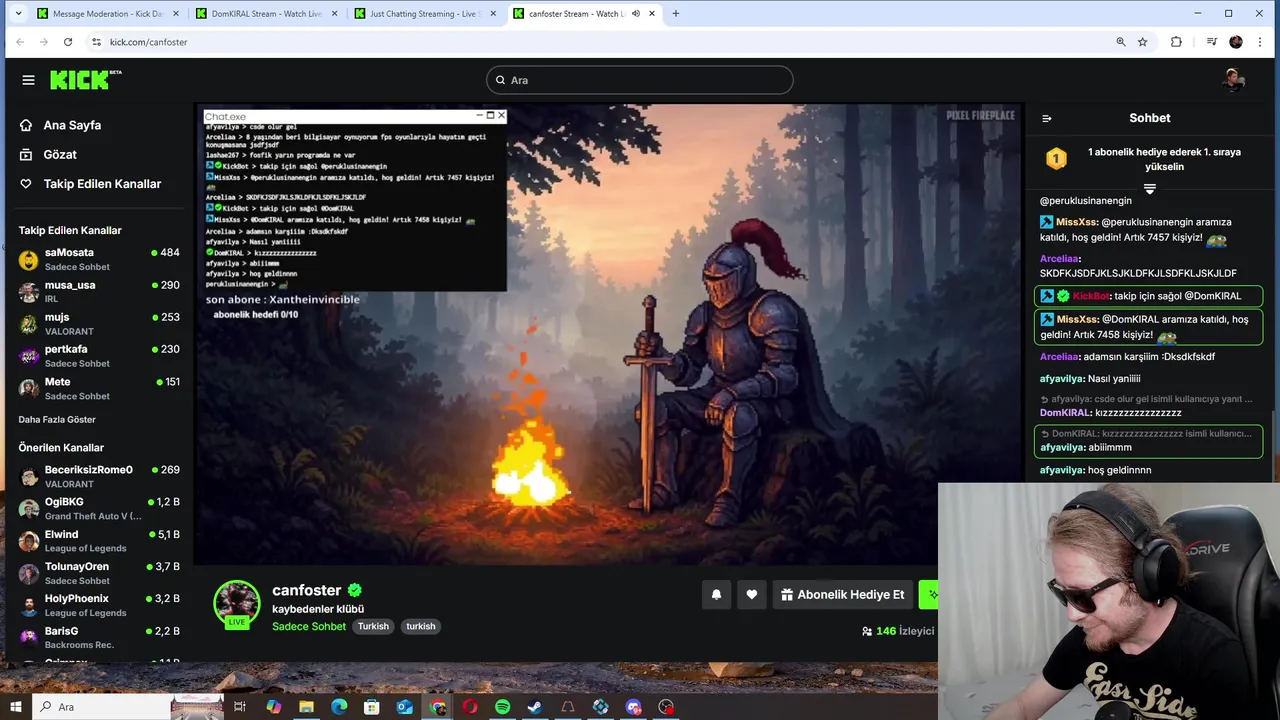Click DomKIRAL username in chat
This screenshot has width=1280, height=720.
(x=1065, y=412)
